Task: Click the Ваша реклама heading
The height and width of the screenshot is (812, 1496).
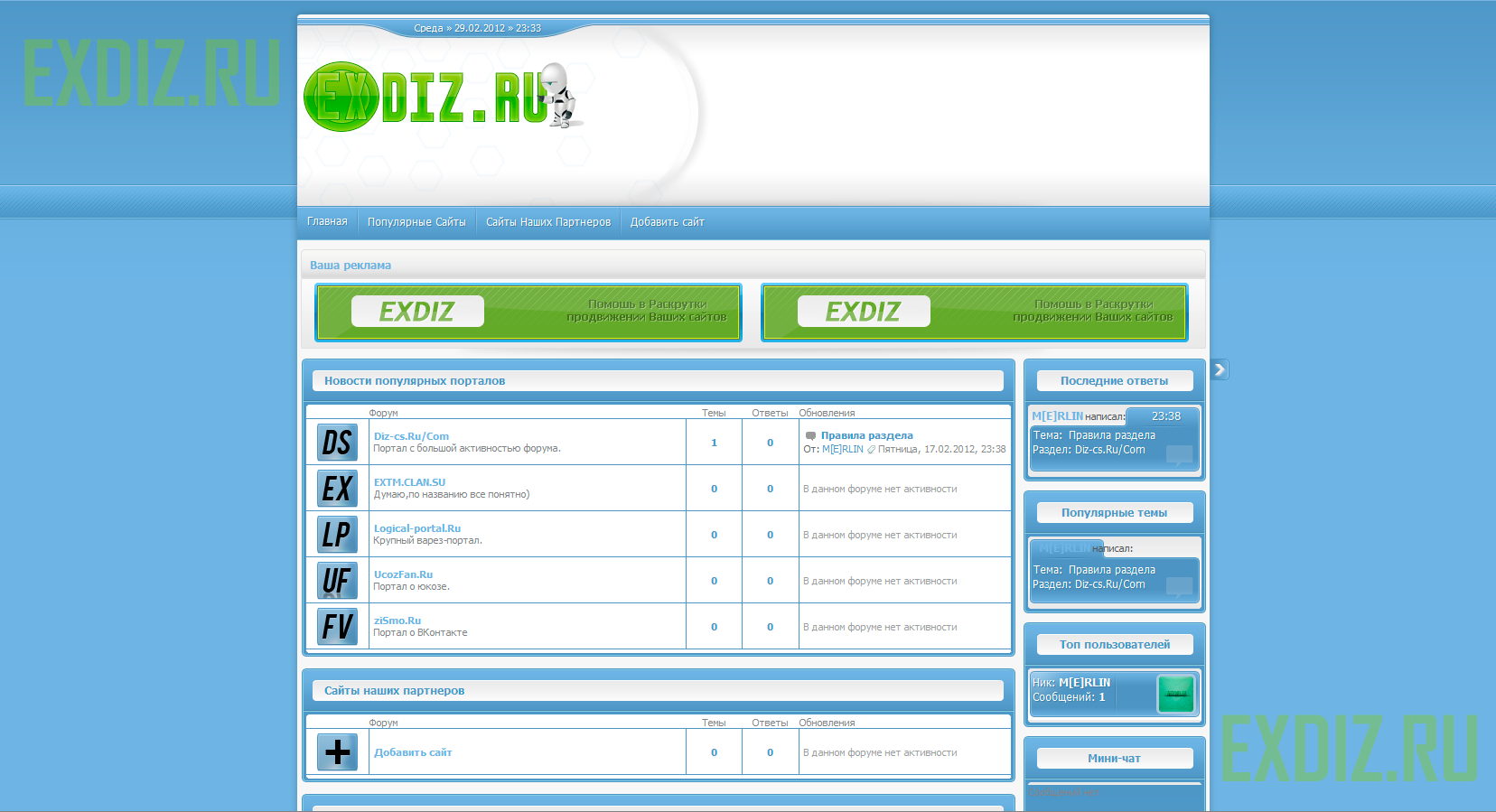Action: pyautogui.click(x=351, y=266)
